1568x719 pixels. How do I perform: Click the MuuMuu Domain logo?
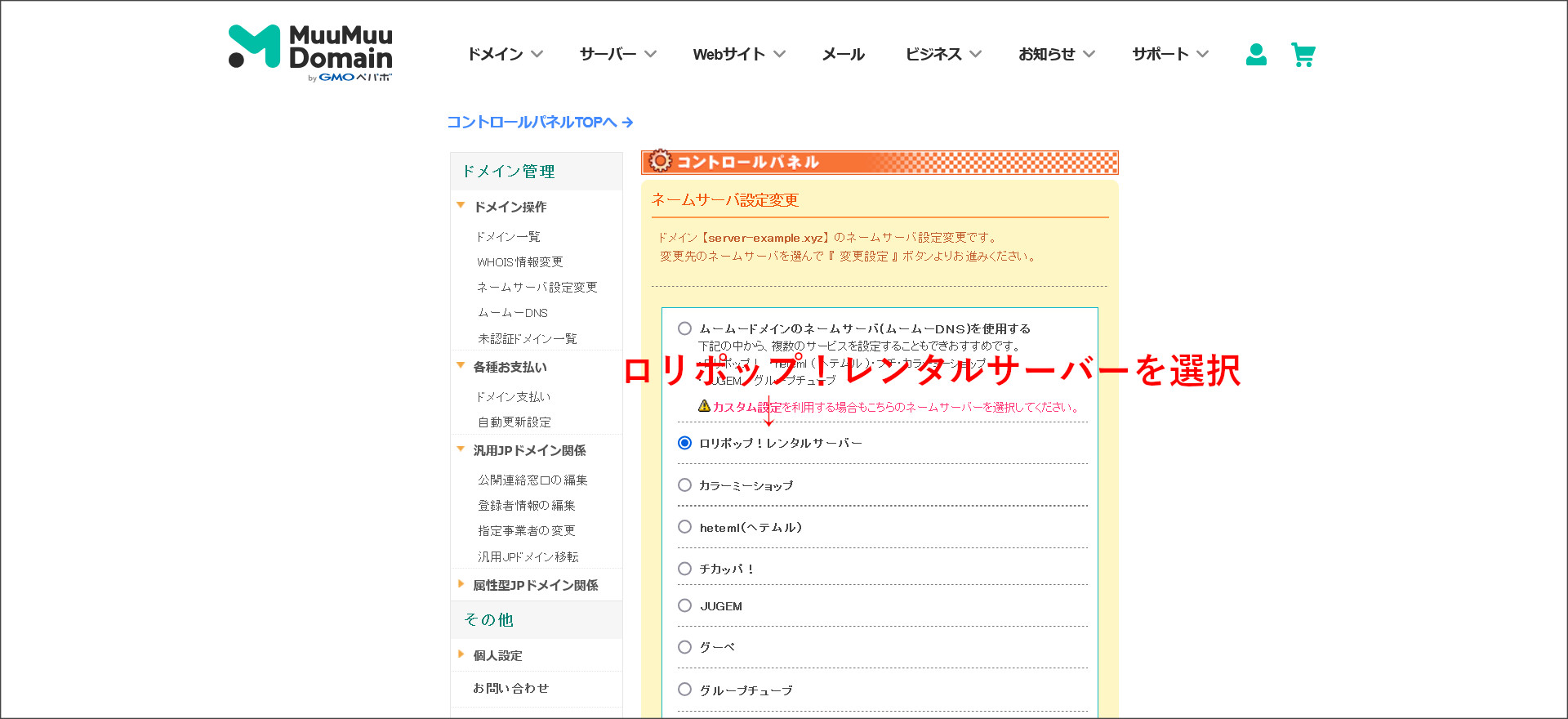310,53
